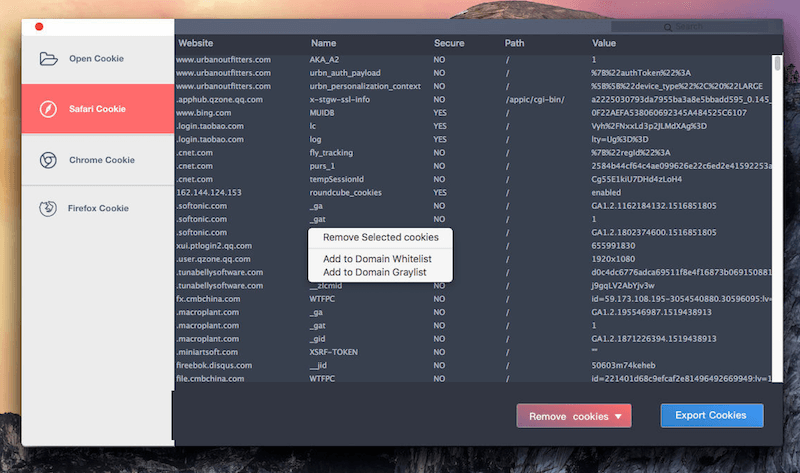
Task: Choose Add to Domain Whitelist
Action: click(377, 259)
